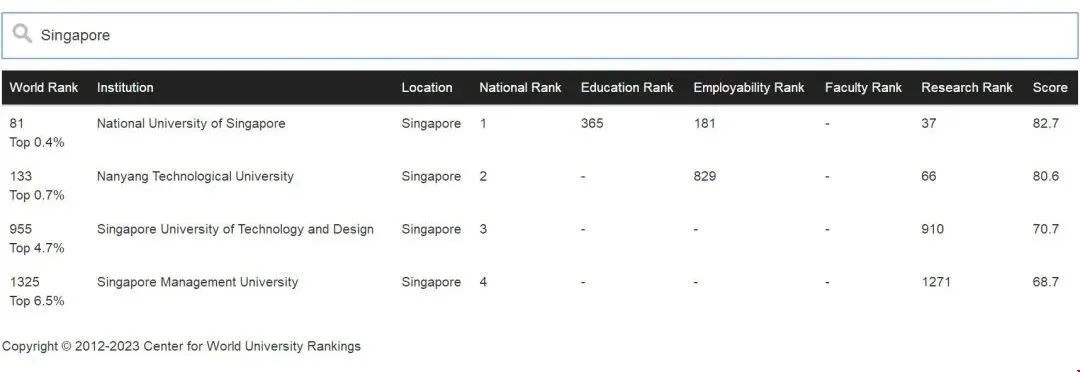The width and height of the screenshot is (1080, 372).
Task: Select research rank 910 cell
Action: [x=933, y=229]
